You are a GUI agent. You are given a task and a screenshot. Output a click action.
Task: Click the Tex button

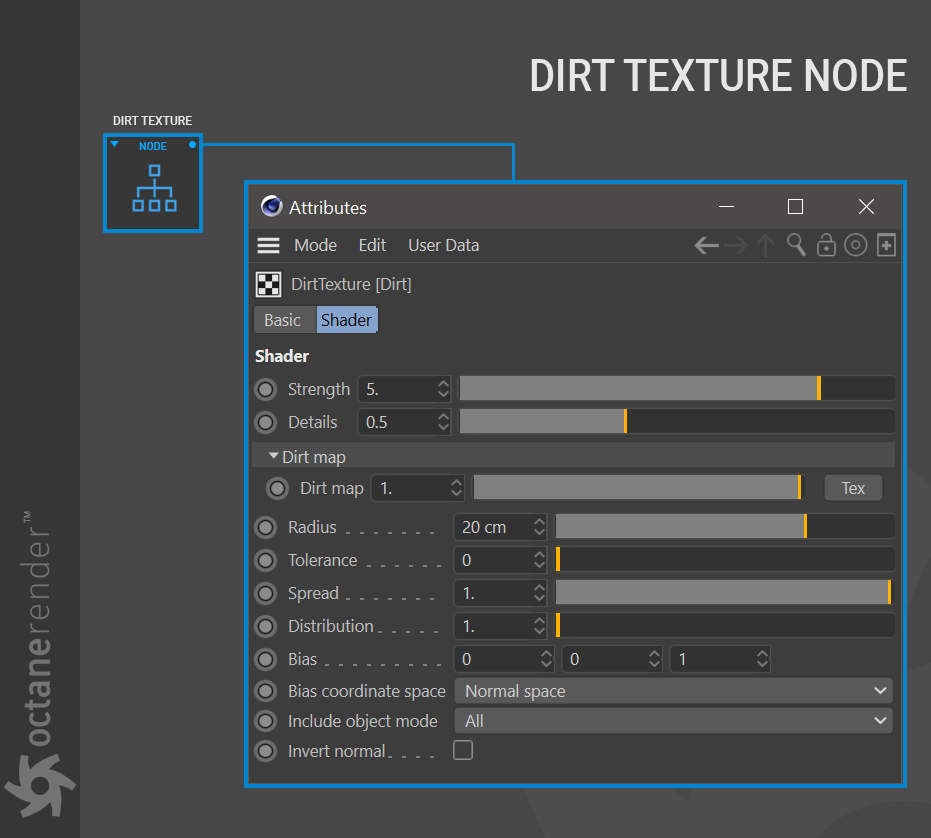[853, 488]
